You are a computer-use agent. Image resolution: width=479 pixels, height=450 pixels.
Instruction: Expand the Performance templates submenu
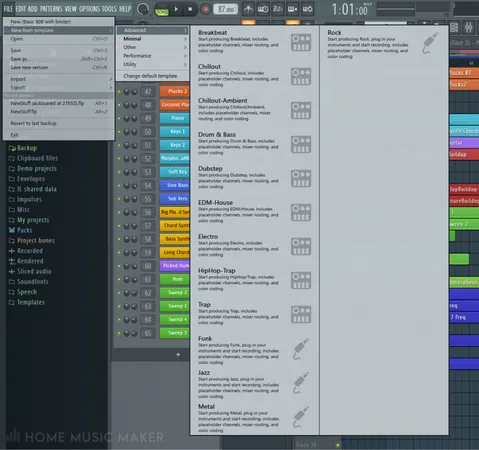pos(153,56)
